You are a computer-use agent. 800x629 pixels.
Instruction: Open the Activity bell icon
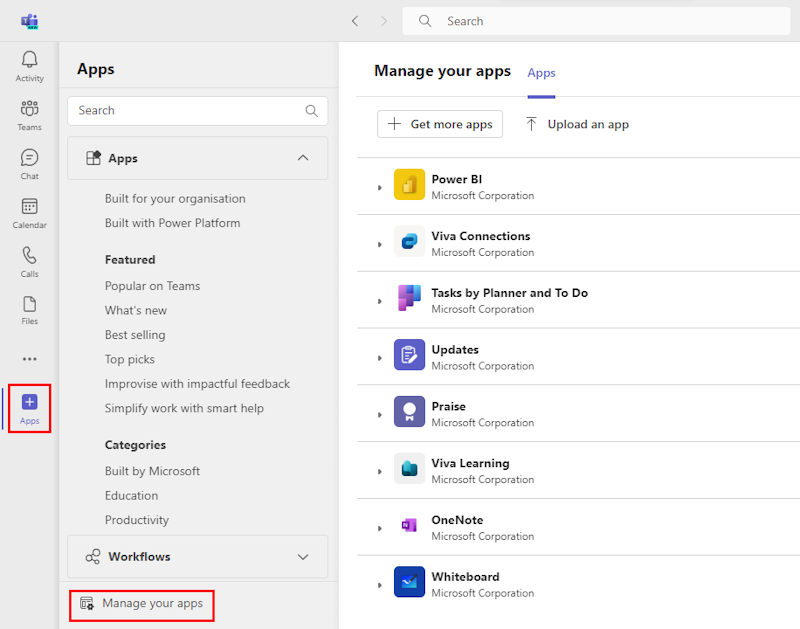[x=29, y=66]
